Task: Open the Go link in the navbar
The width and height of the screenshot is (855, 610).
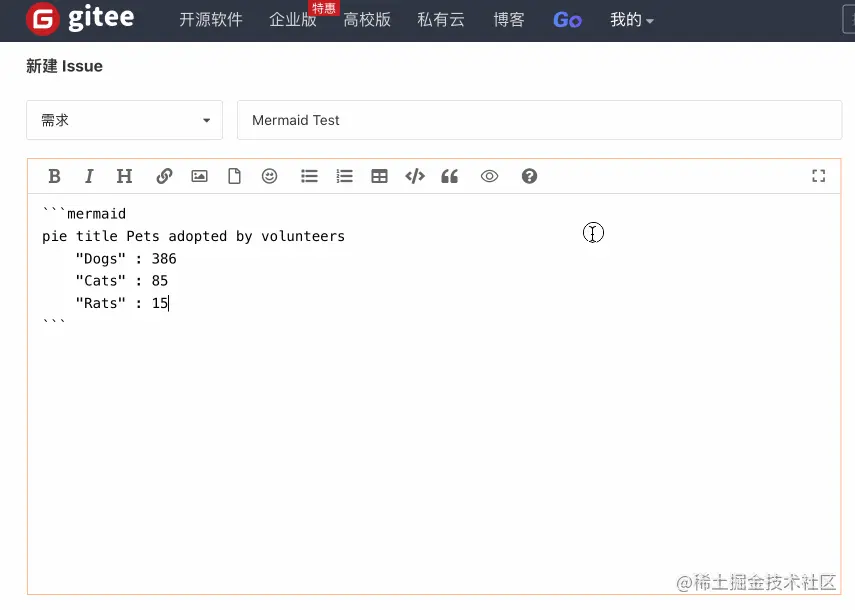Action: (x=567, y=20)
